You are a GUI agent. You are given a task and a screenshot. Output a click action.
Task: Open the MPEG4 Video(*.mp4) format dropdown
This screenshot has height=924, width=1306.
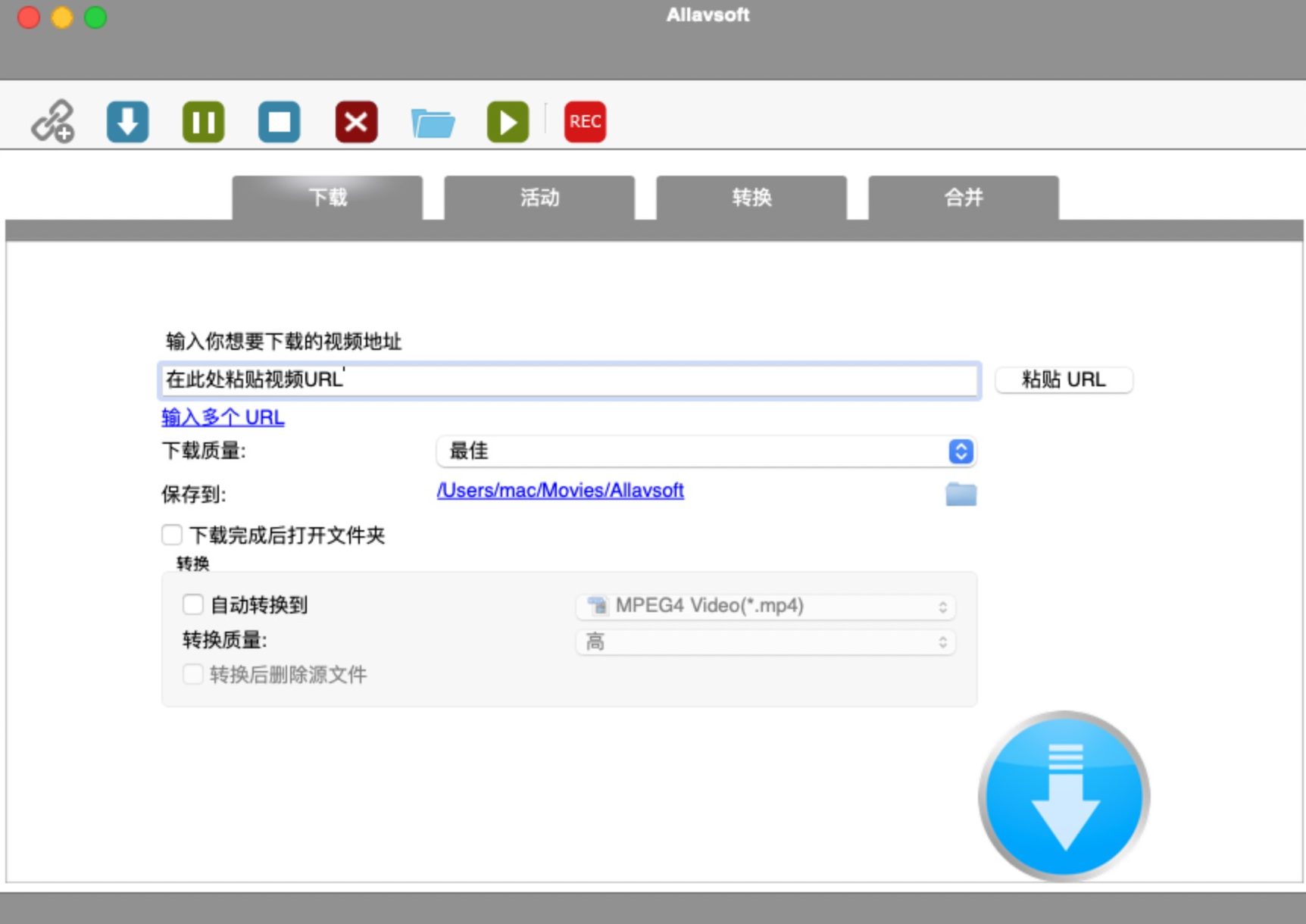765,606
